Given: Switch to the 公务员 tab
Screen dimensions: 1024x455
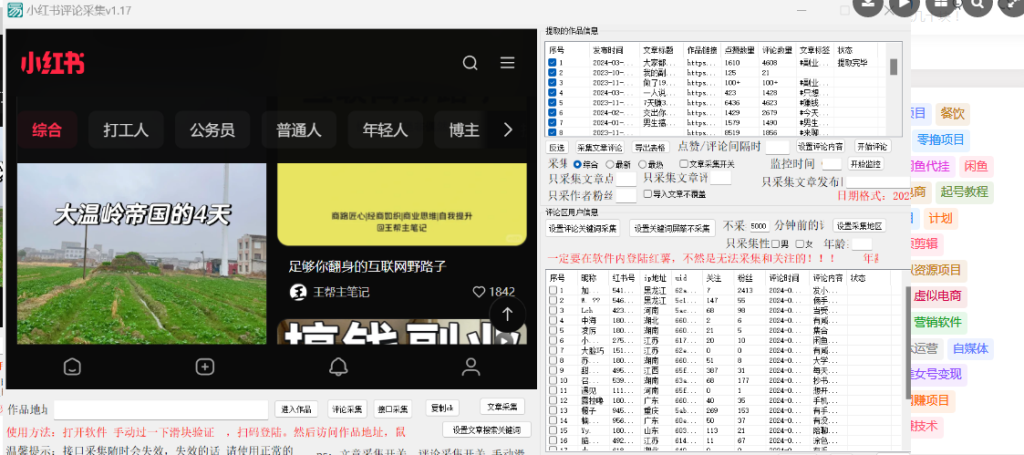Looking at the screenshot, I should [212, 130].
